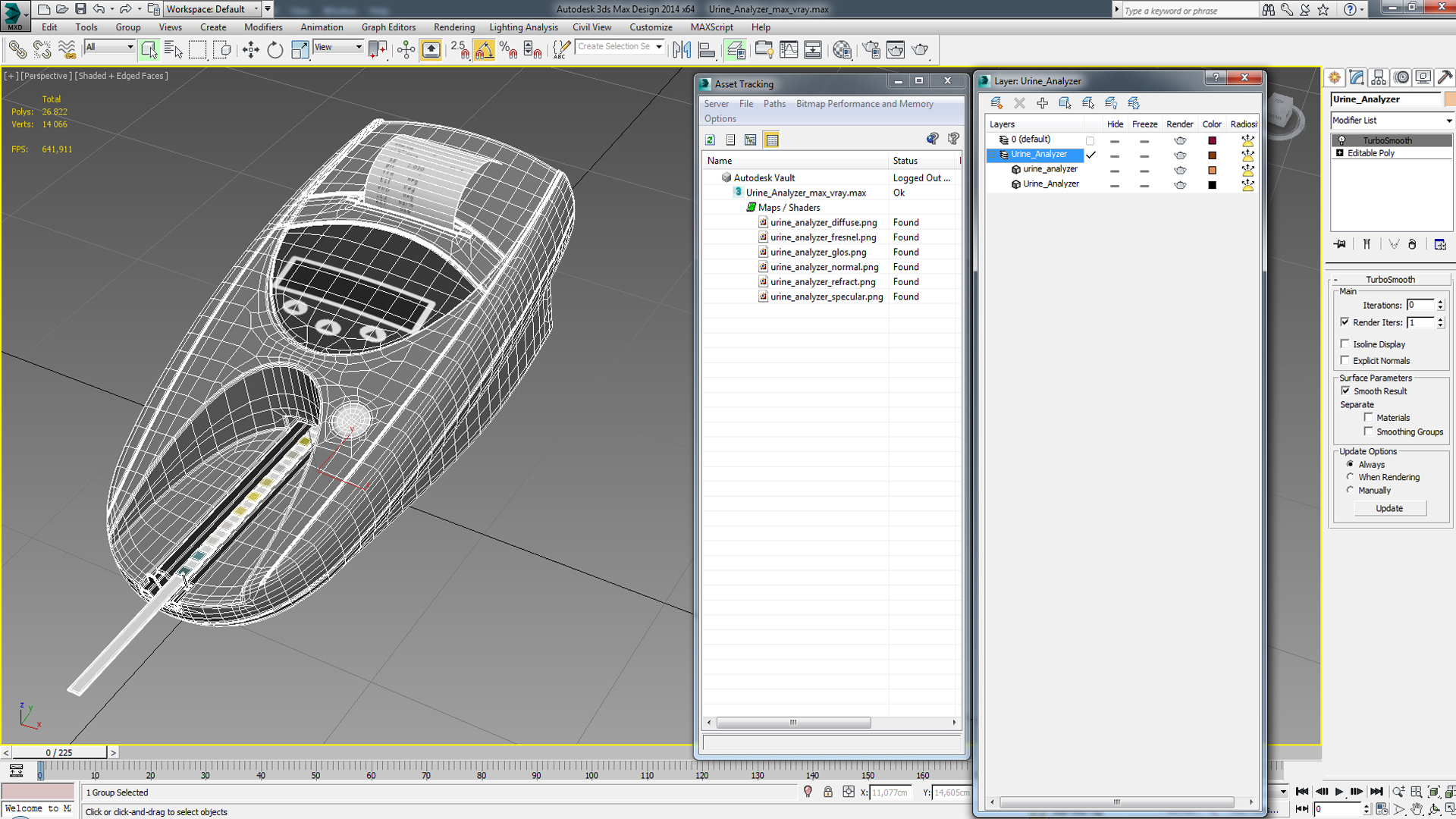Click the Select and Link toolbar icon
Screen dimensions: 1456x819
(x=17, y=50)
